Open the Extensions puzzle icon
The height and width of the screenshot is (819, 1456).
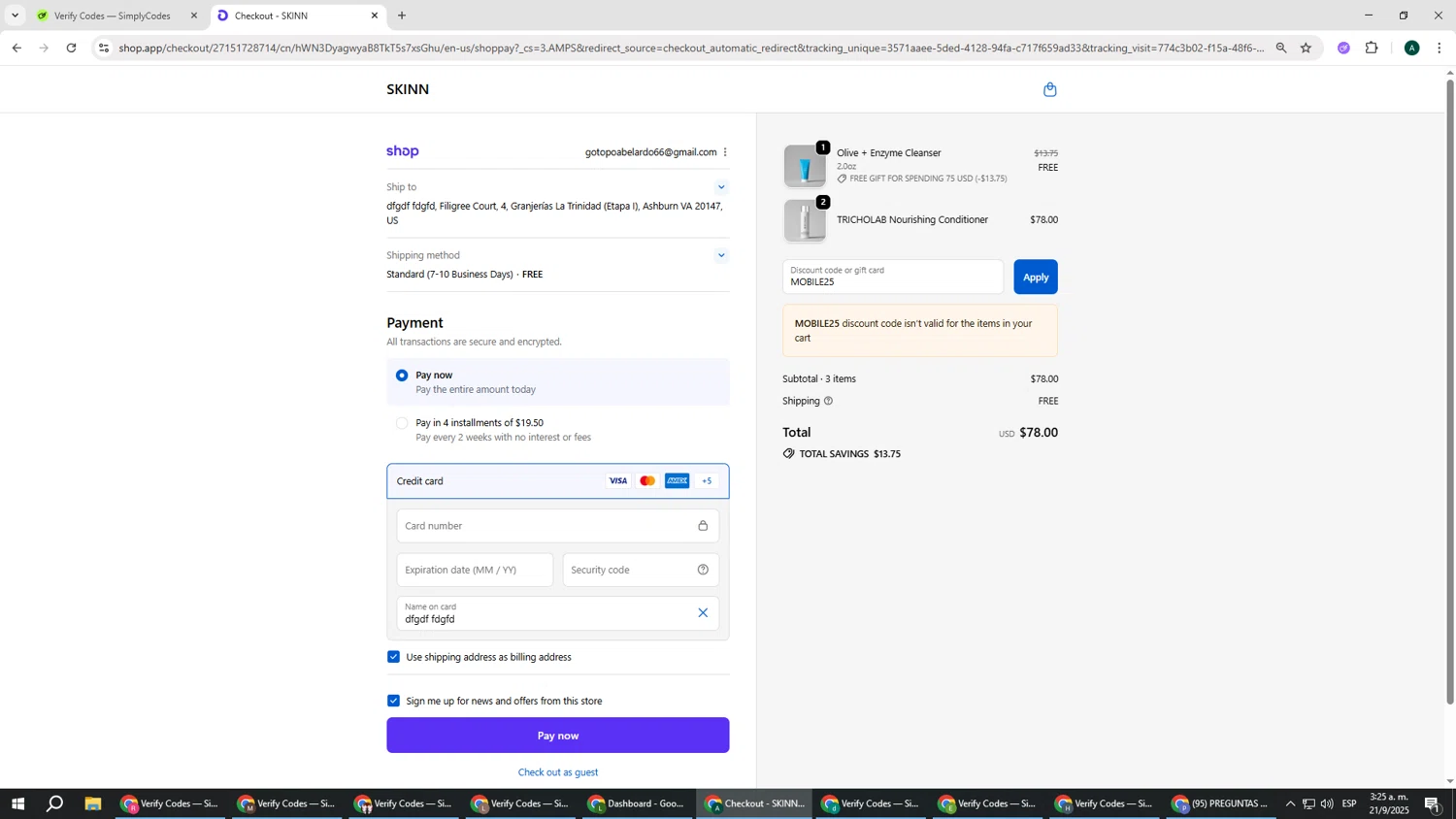[1372, 48]
